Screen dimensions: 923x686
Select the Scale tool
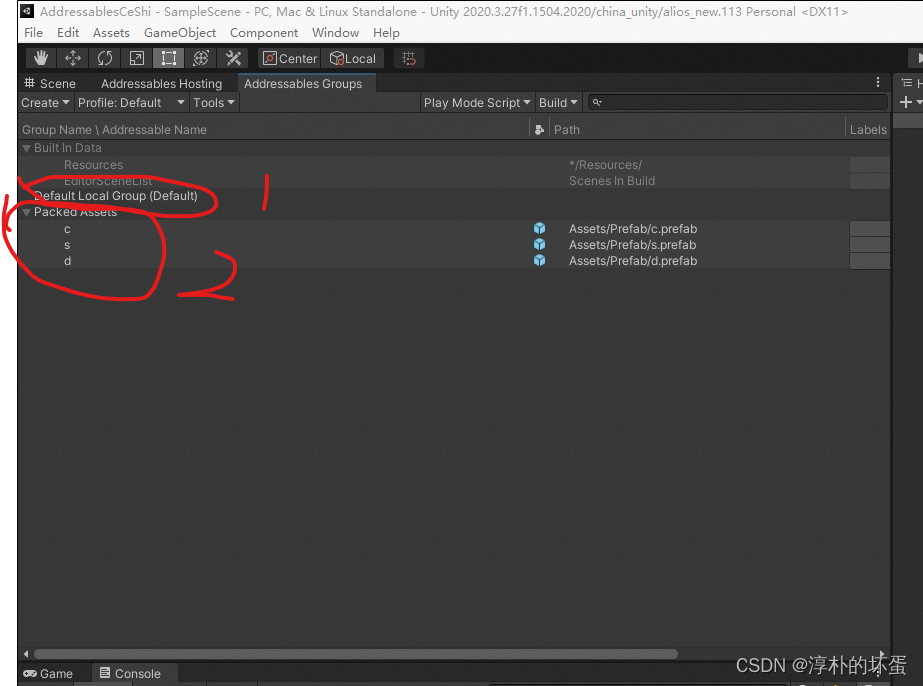[x=137, y=58]
